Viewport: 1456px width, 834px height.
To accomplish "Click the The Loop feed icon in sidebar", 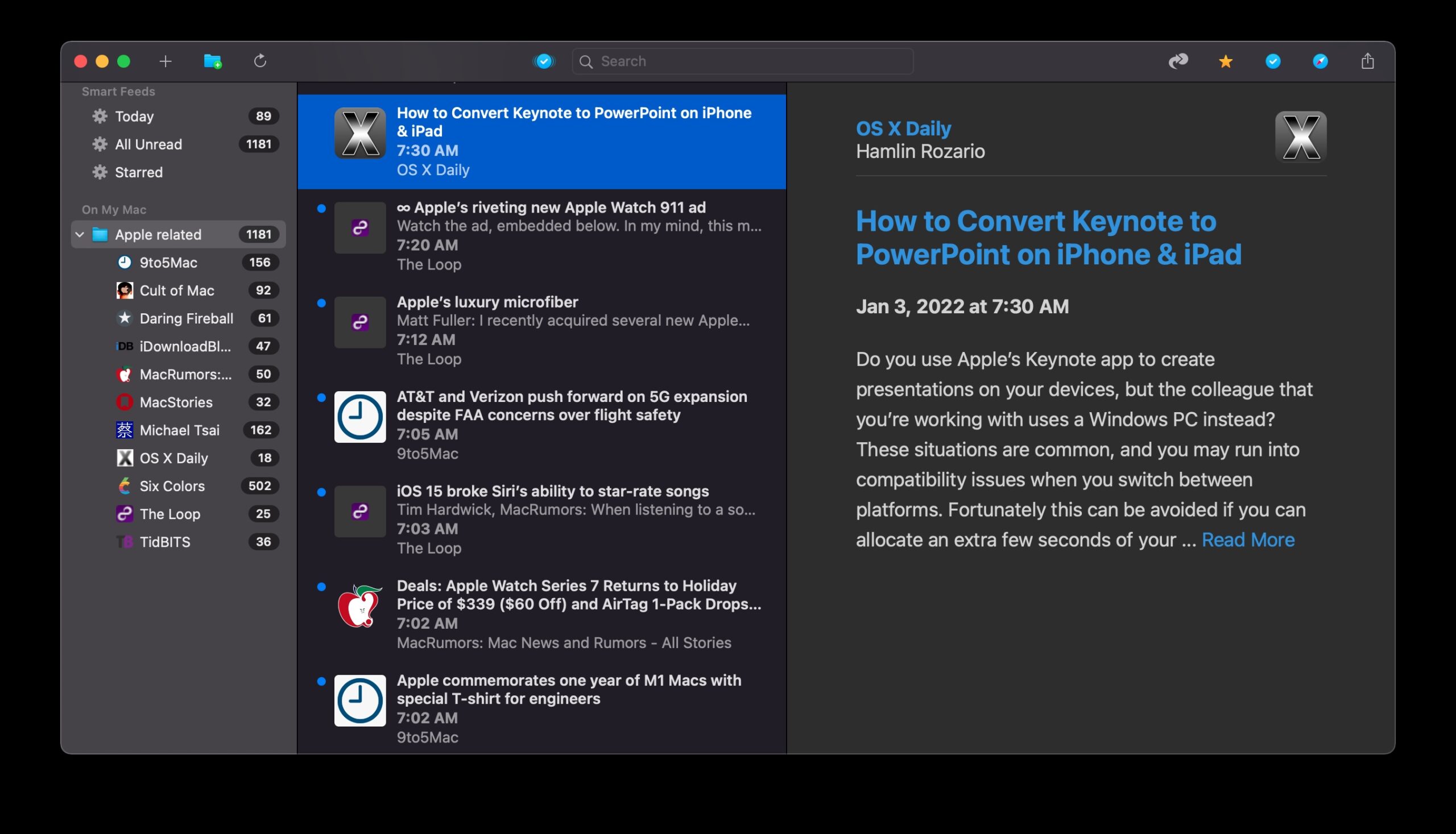I will [125, 514].
